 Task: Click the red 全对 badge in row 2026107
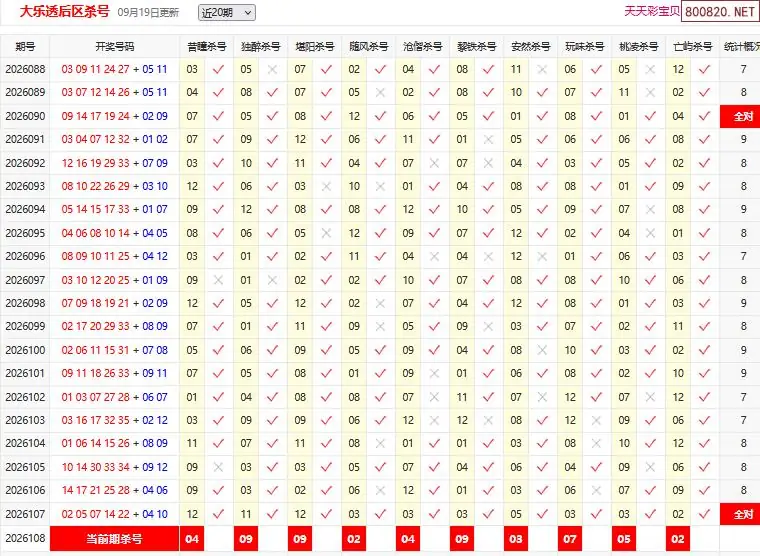(743, 514)
